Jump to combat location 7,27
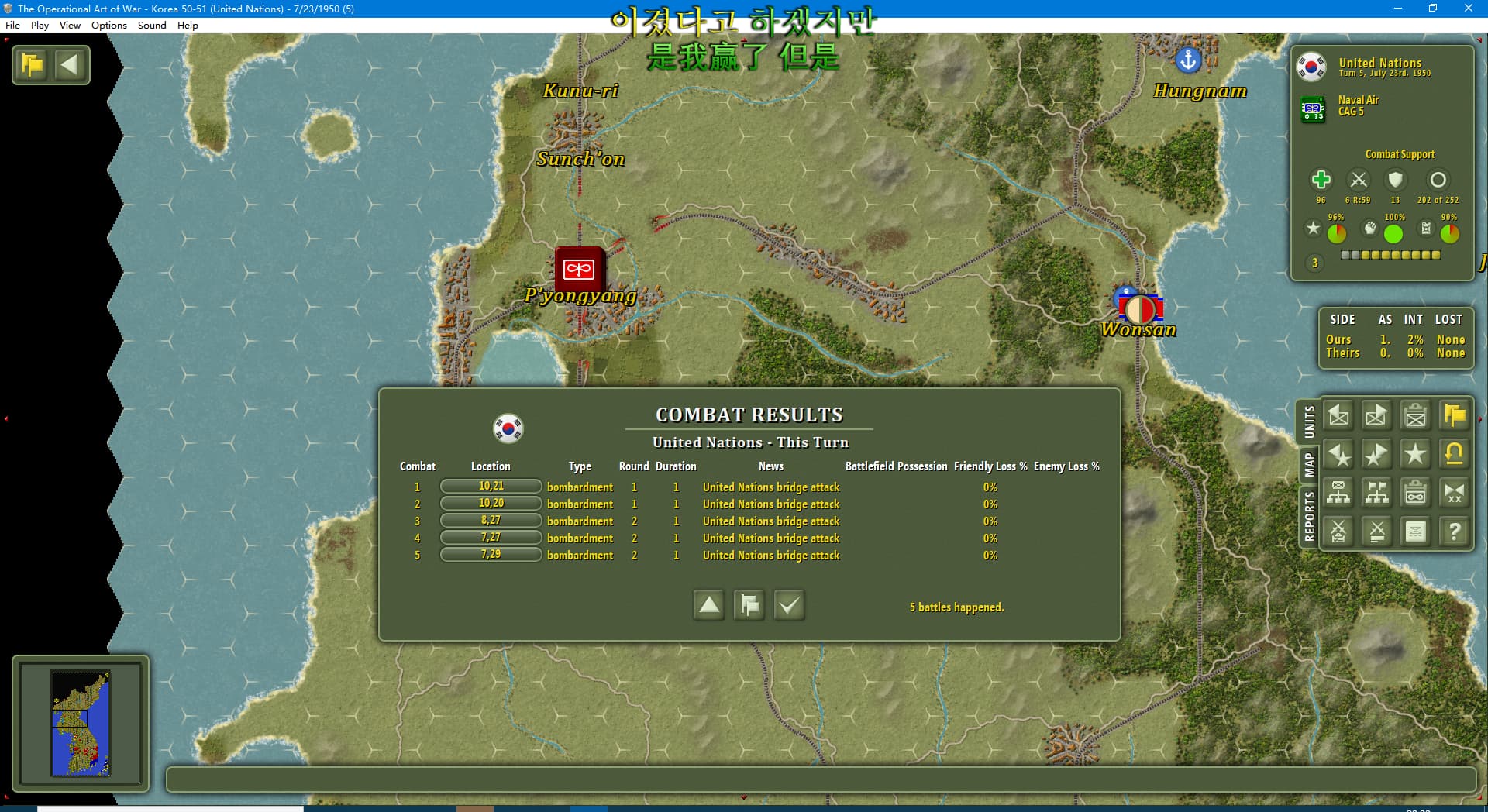The image size is (1488, 812). [491, 538]
